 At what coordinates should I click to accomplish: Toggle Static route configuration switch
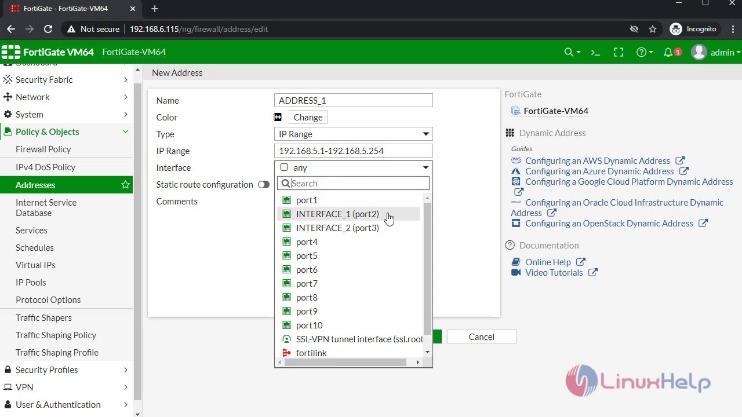click(x=264, y=185)
